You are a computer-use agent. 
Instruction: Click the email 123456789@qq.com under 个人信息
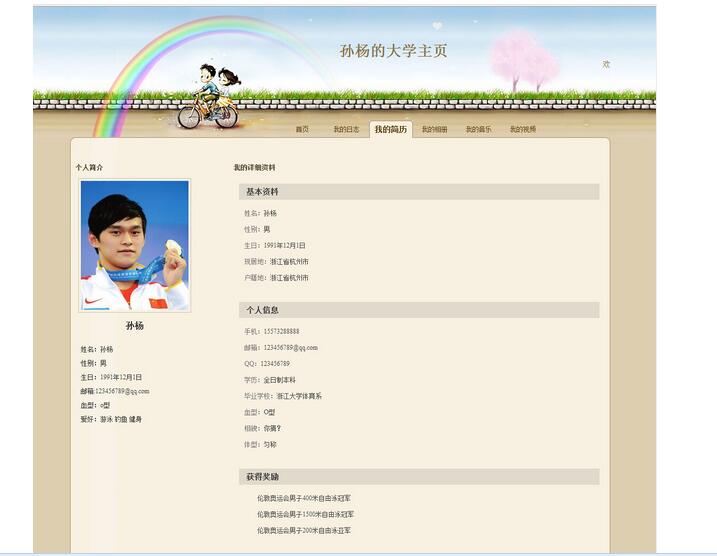(290, 348)
